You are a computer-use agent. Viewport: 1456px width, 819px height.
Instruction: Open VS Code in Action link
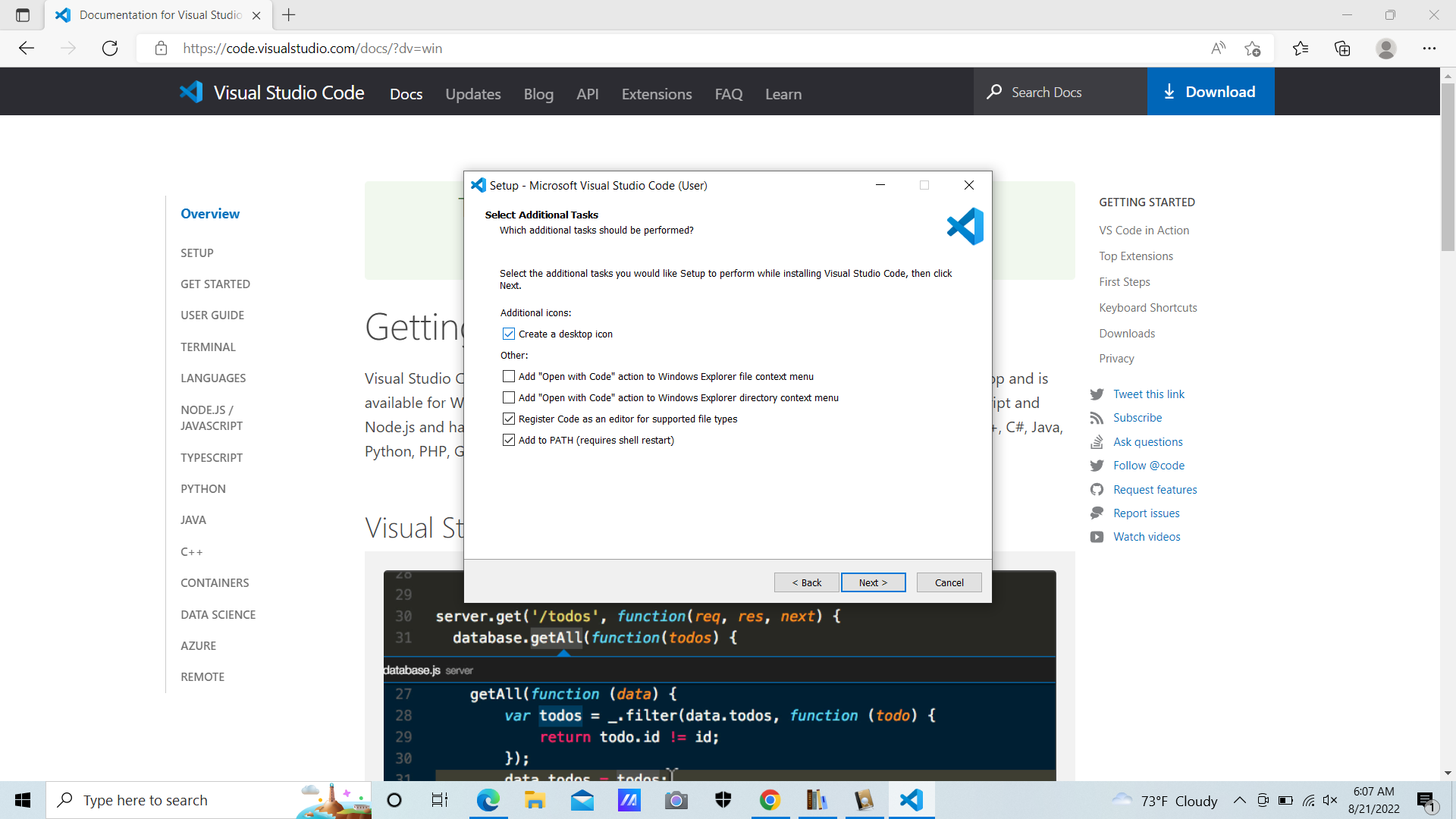coord(1144,230)
